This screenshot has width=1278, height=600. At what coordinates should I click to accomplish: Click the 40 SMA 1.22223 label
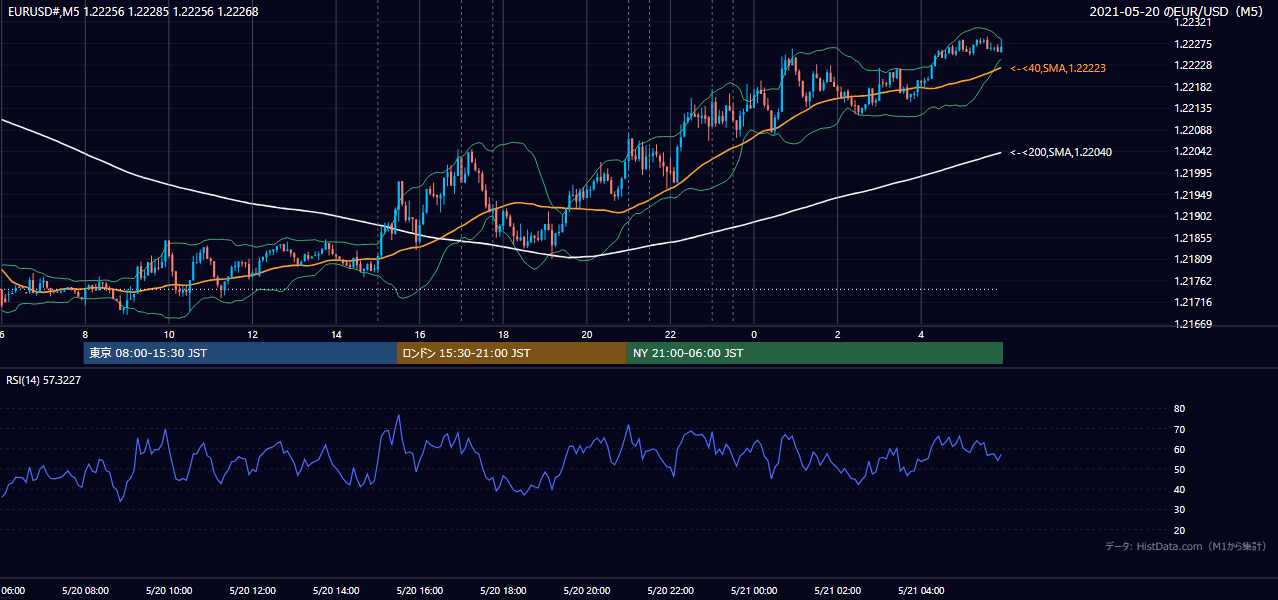[x=1058, y=68]
